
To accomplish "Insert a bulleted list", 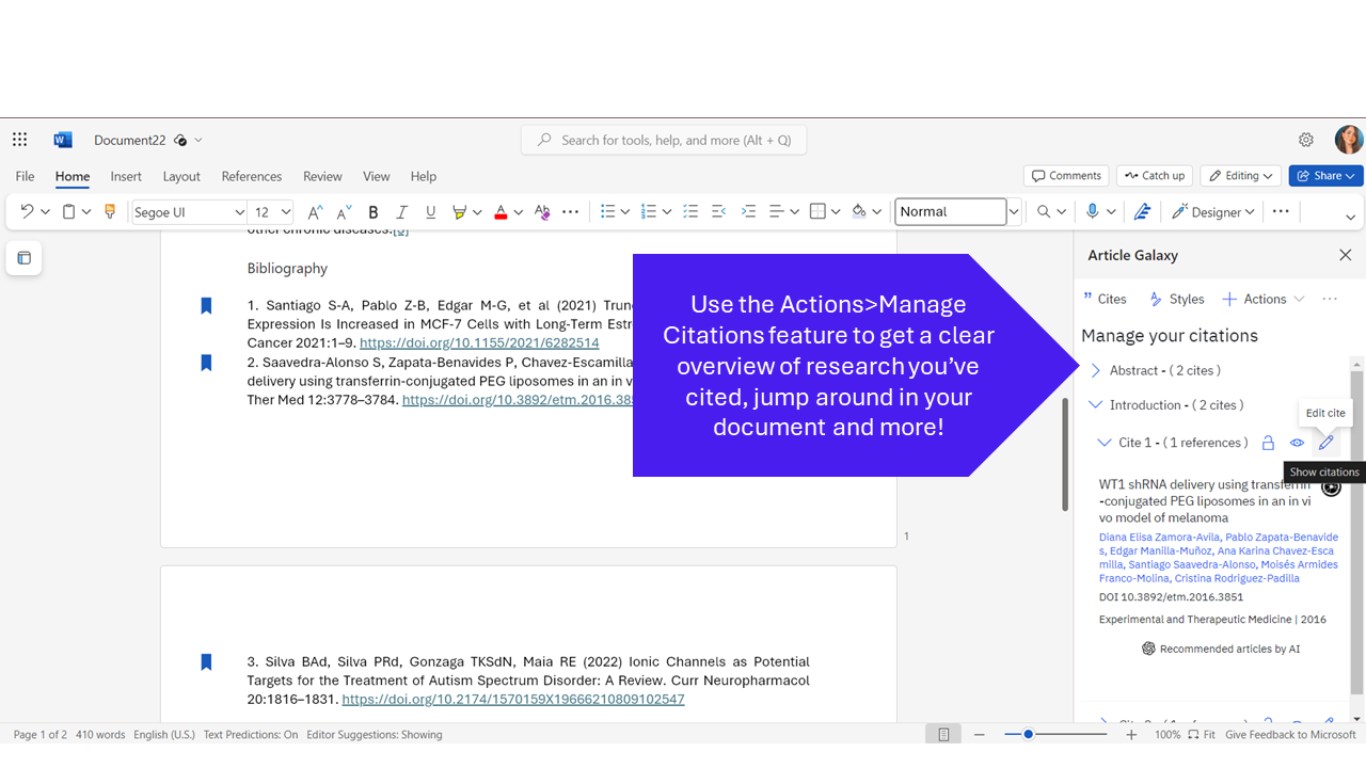I will [x=607, y=212].
